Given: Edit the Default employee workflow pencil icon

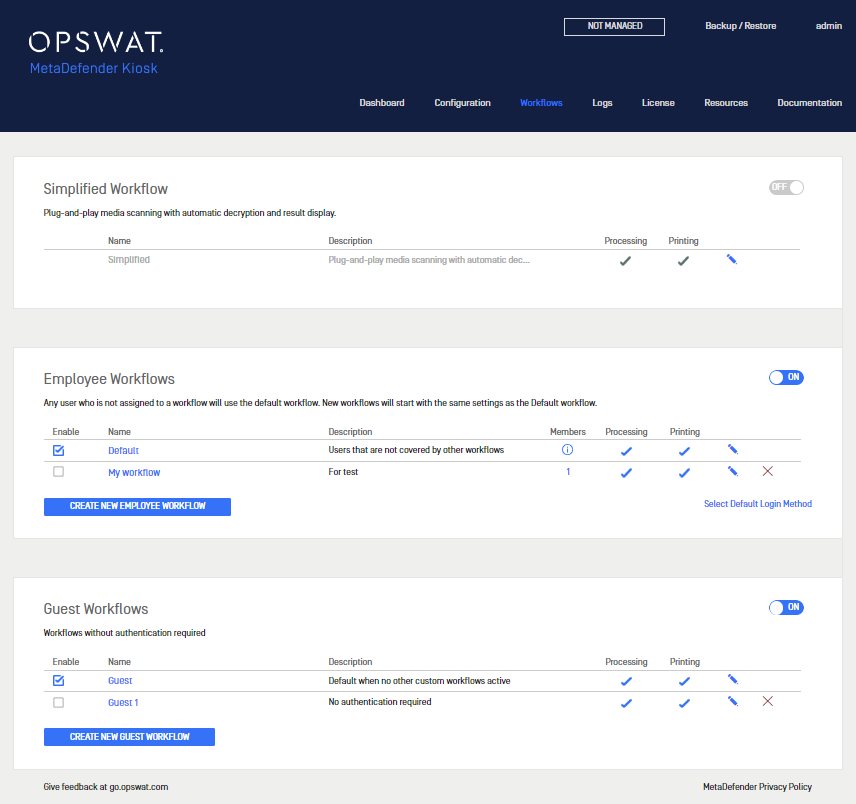Looking at the screenshot, I should 733,449.
